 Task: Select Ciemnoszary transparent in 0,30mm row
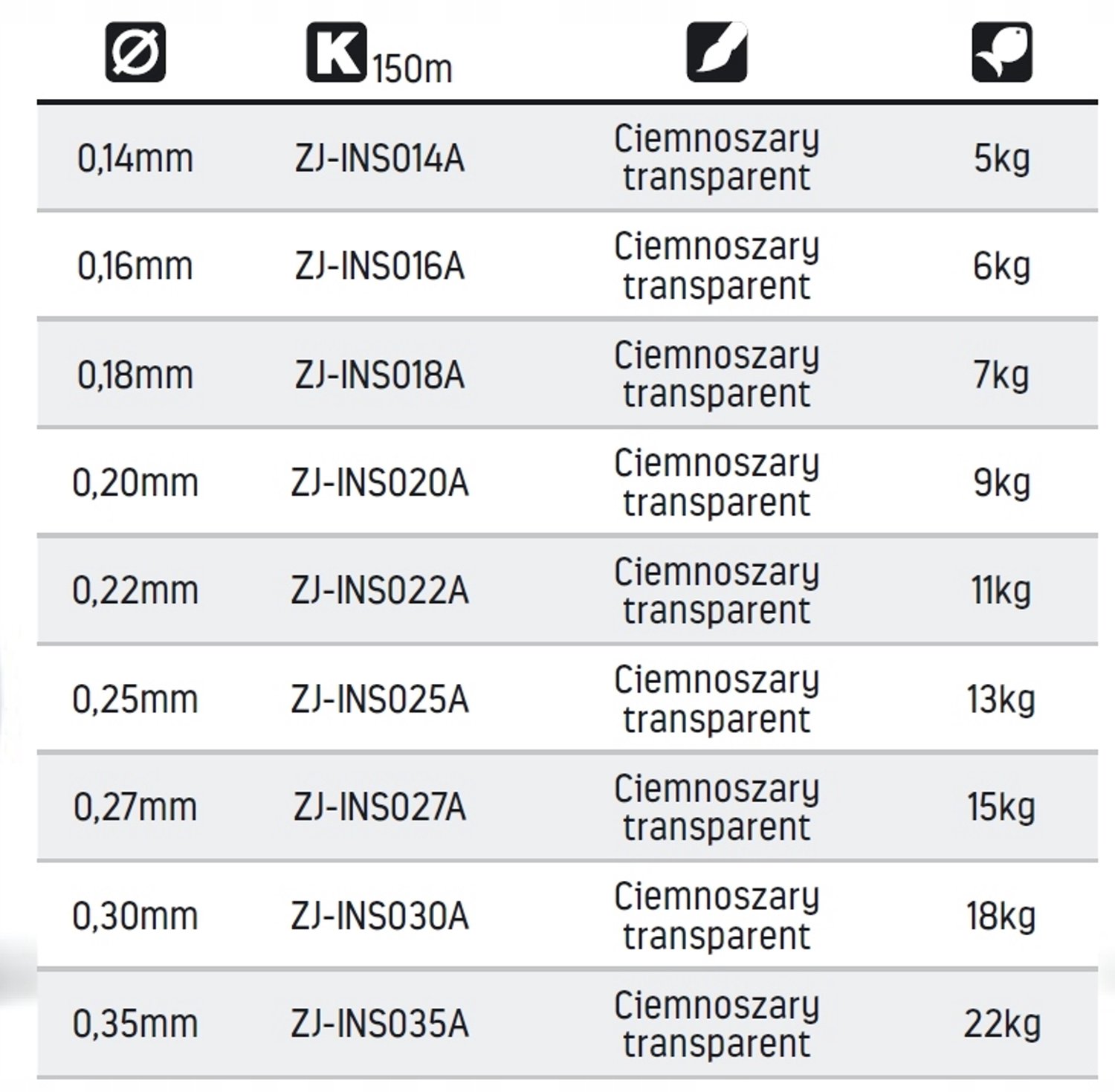coord(717,916)
